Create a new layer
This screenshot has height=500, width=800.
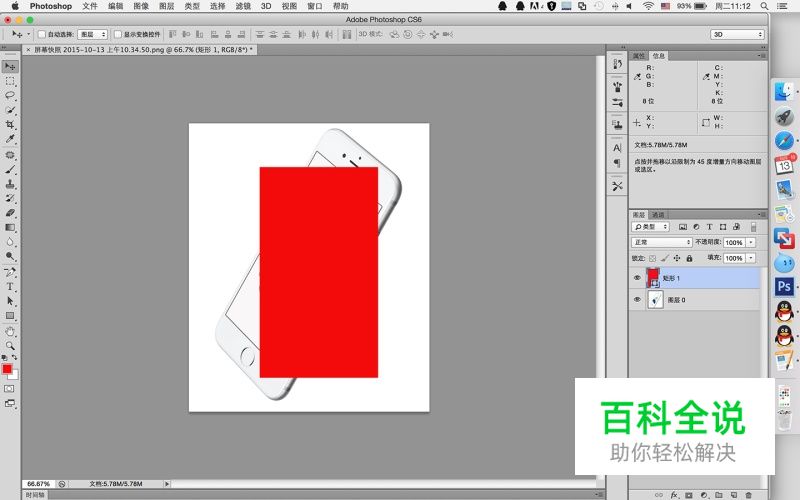(x=734, y=495)
